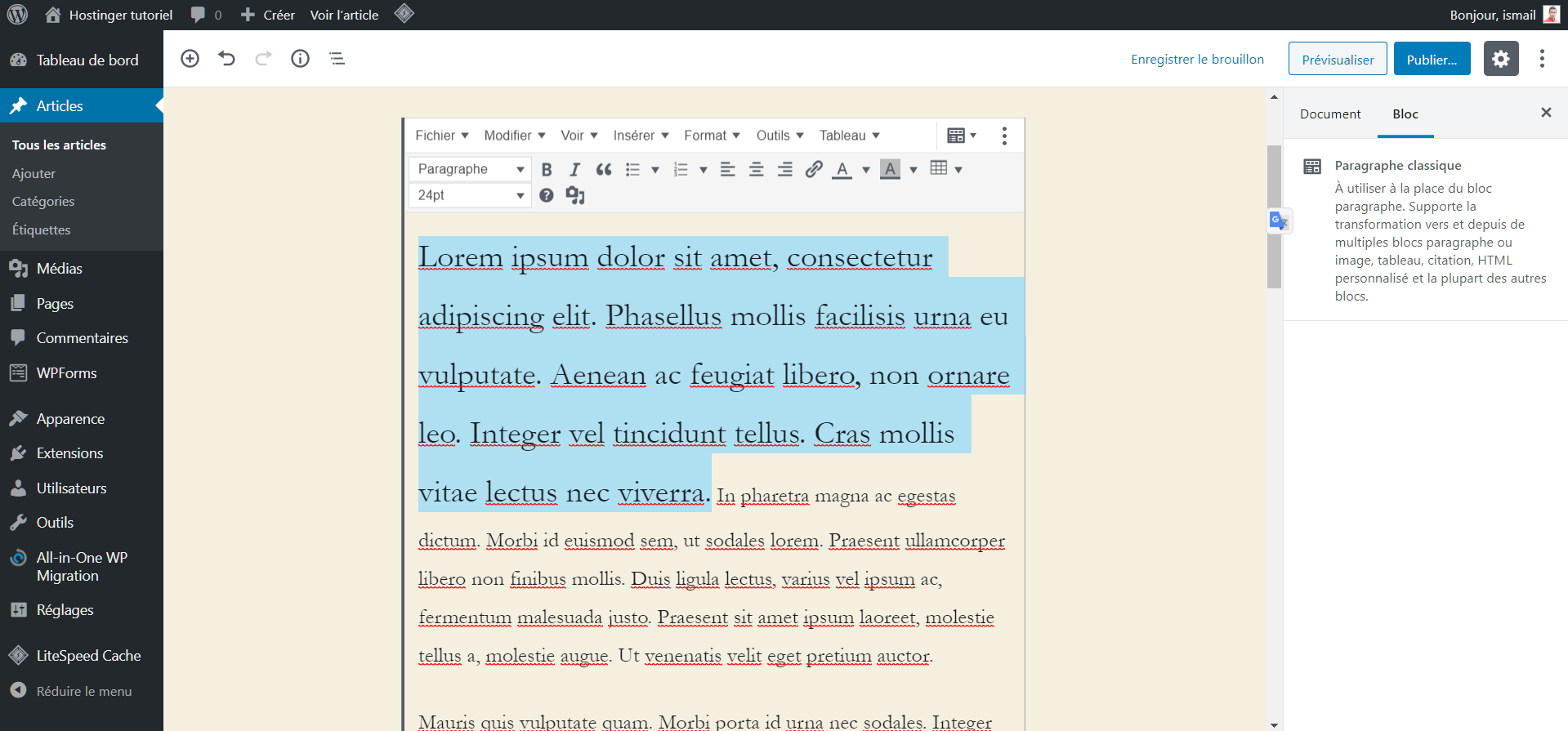Switch to the Document tab
Screen dimensions: 1568x731
click(x=1330, y=114)
